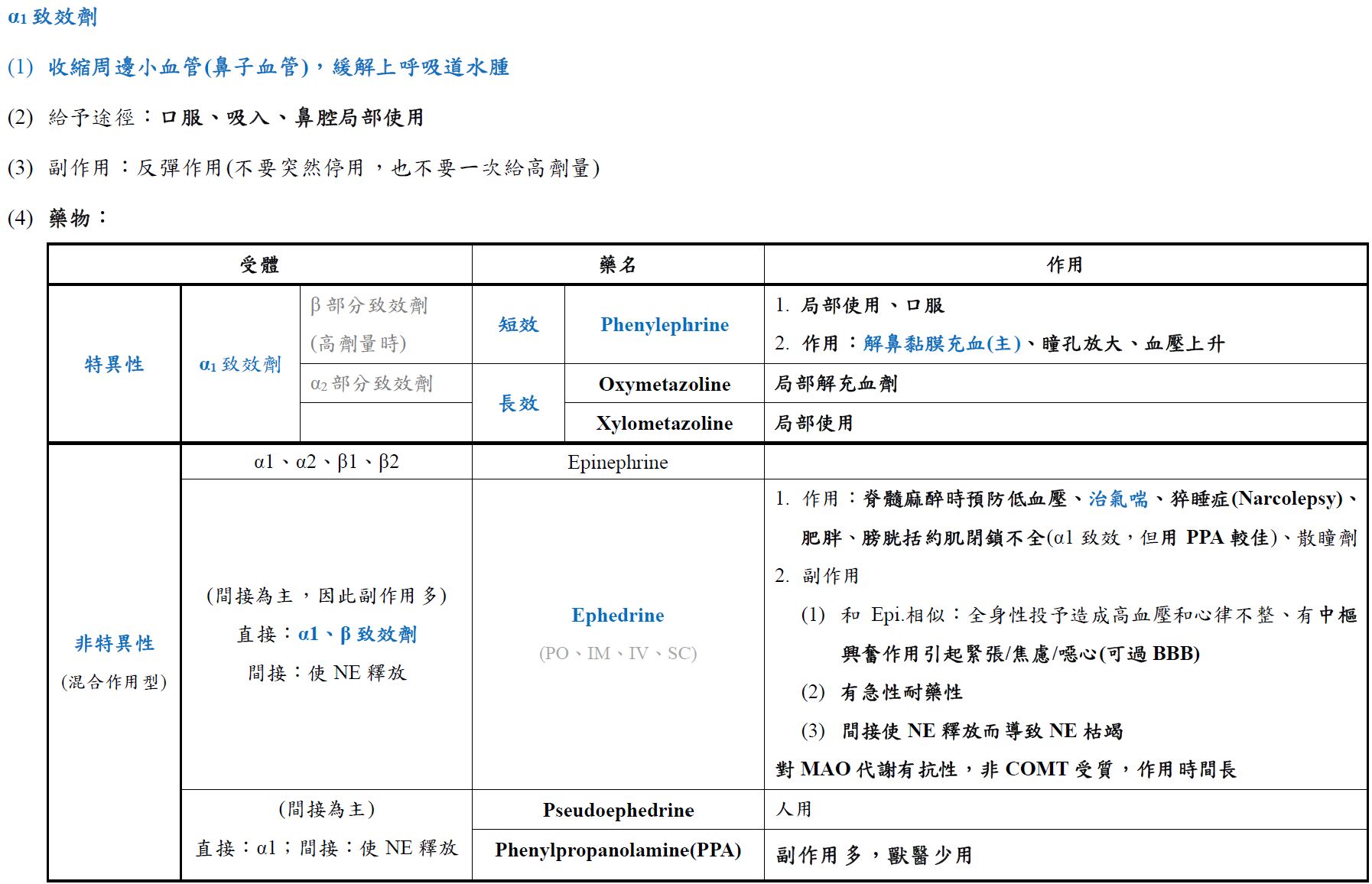Click the 'α1 致效劑' cell in the table
This screenshot has width=1372, height=884.
(240, 365)
